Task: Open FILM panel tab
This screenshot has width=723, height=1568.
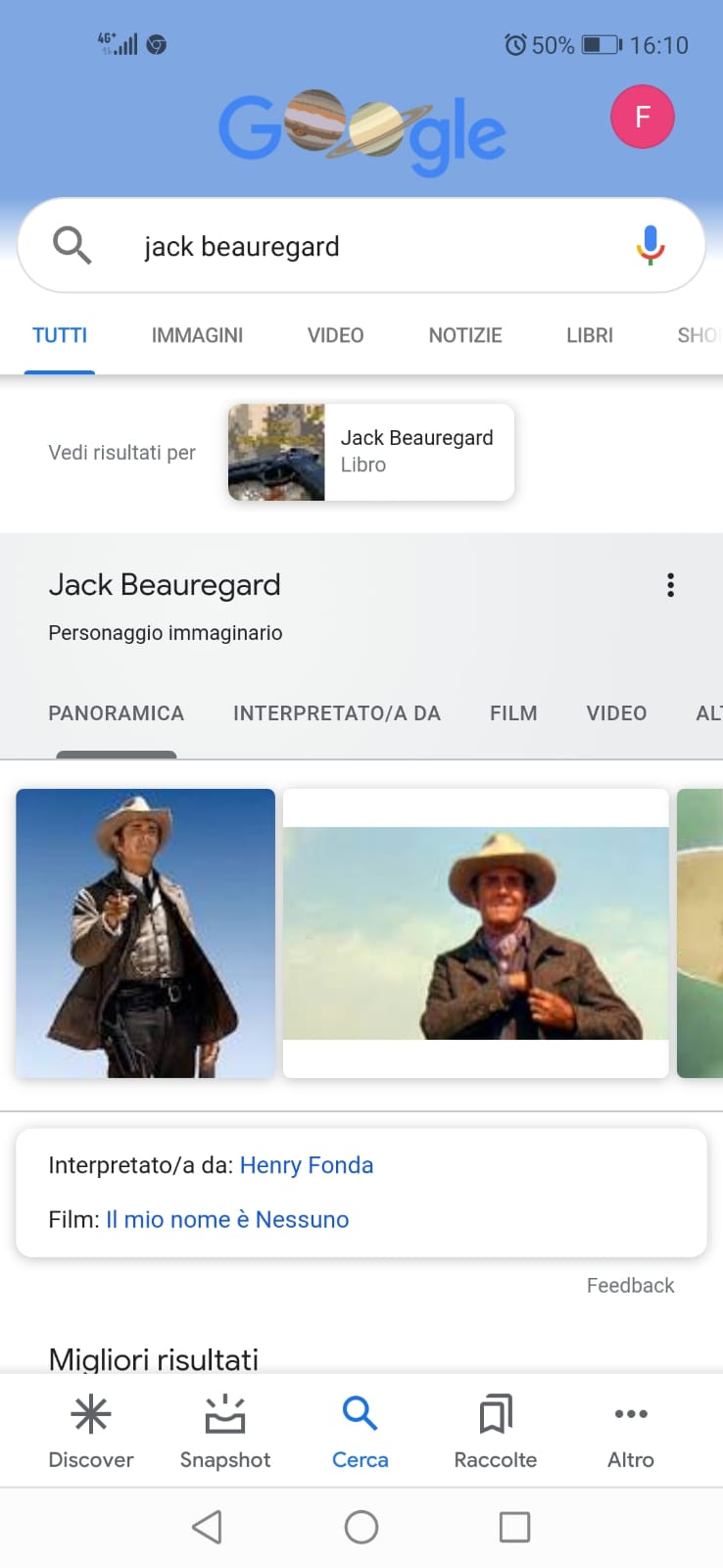Action: pyautogui.click(x=513, y=713)
